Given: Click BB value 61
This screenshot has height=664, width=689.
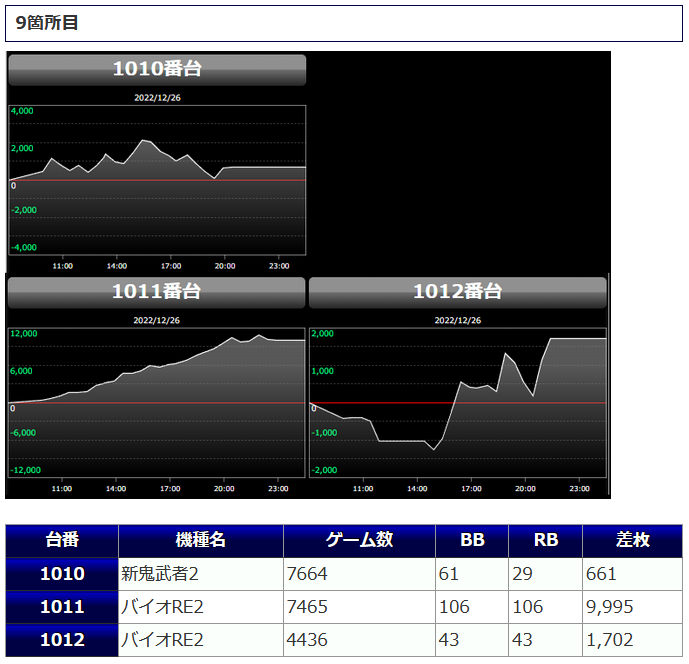Looking at the screenshot, I should (x=449, y=574).
